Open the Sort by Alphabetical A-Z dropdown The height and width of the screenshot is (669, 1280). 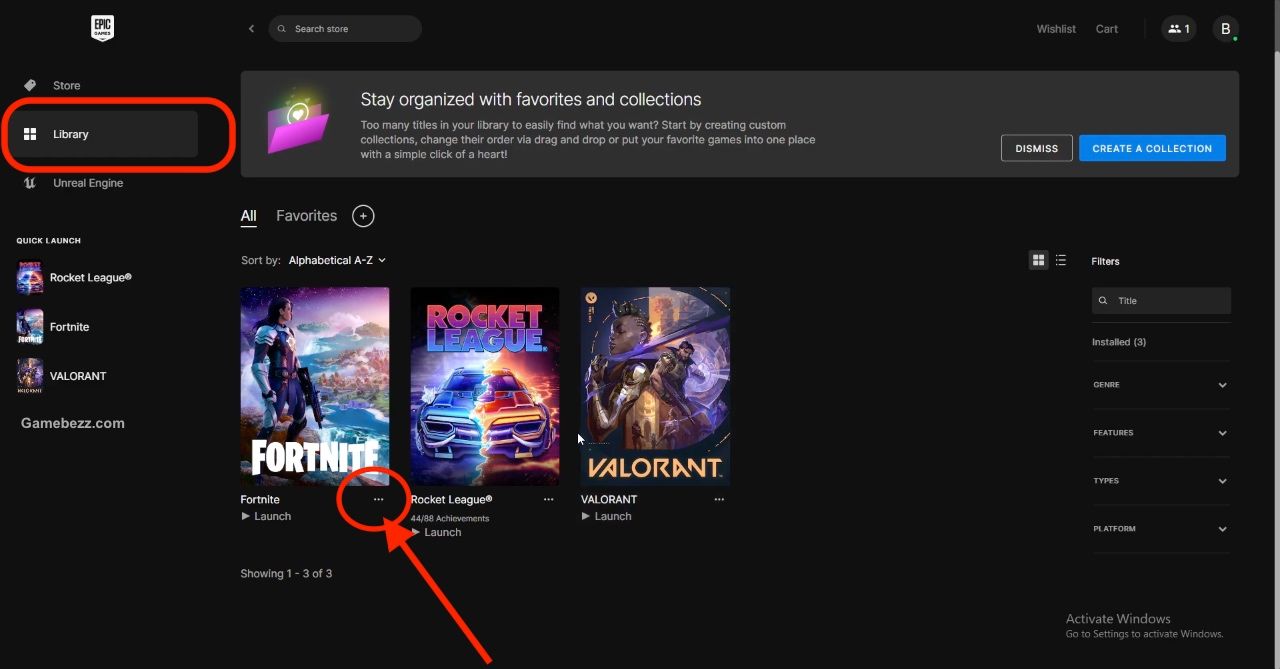click(337, 260)
